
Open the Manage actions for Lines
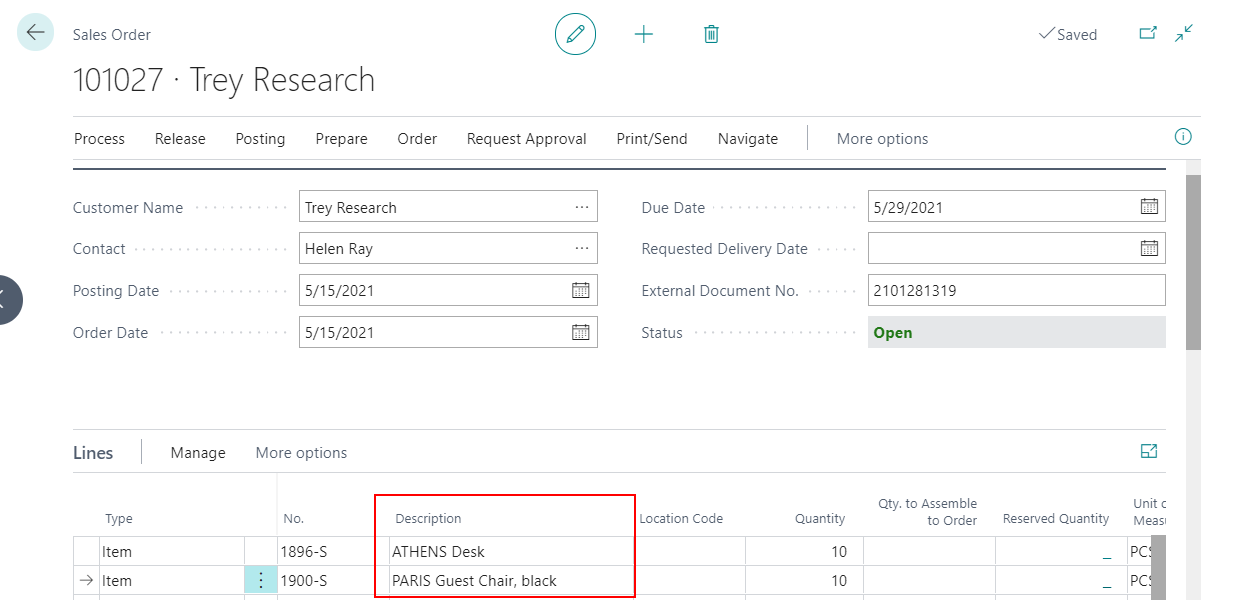[x=197, y=452]
